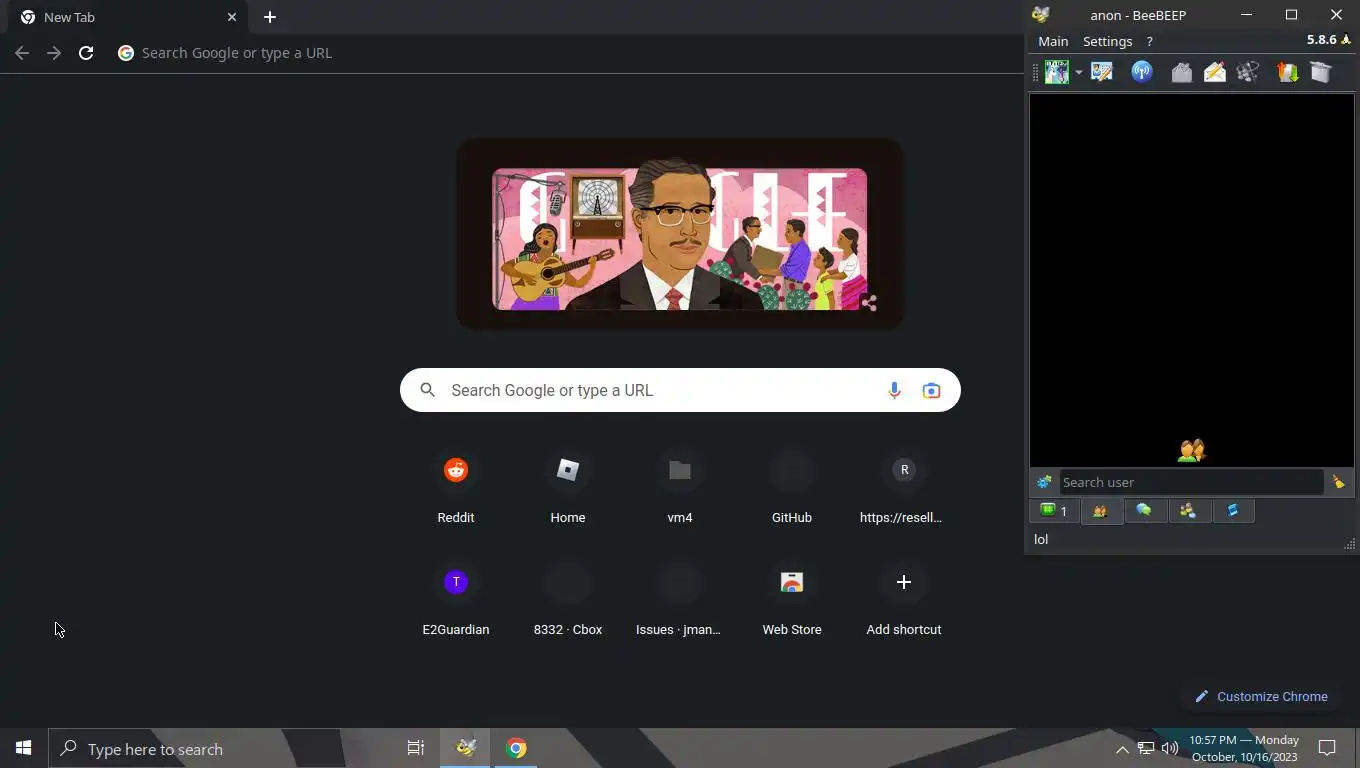Image resolution: width=1360 pixels, height=768 pixels.
Task: Open the Web Store shortcut
Action: point(792,600)
